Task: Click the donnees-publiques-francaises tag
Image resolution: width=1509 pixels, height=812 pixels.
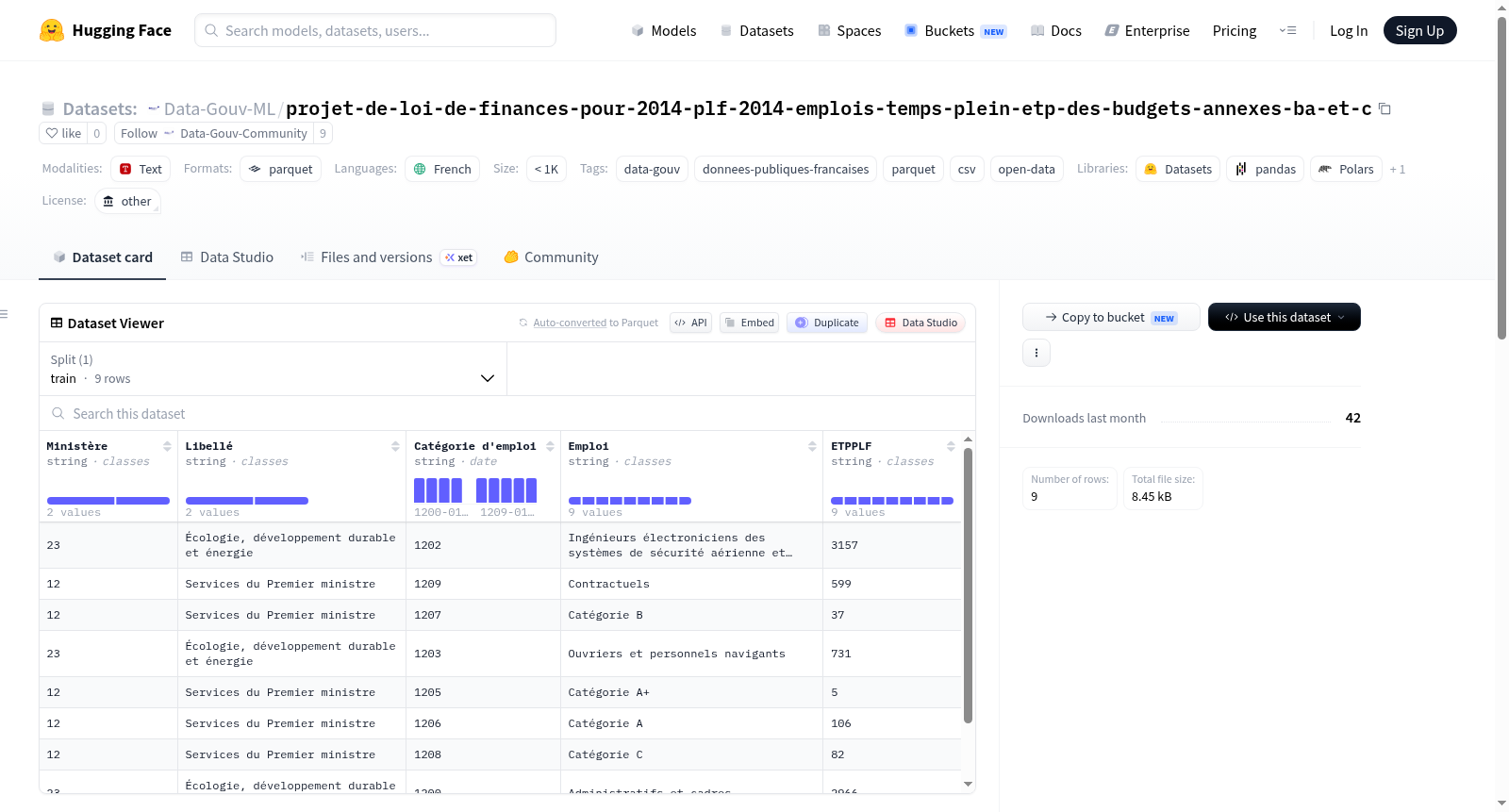Action: [786, 169]
